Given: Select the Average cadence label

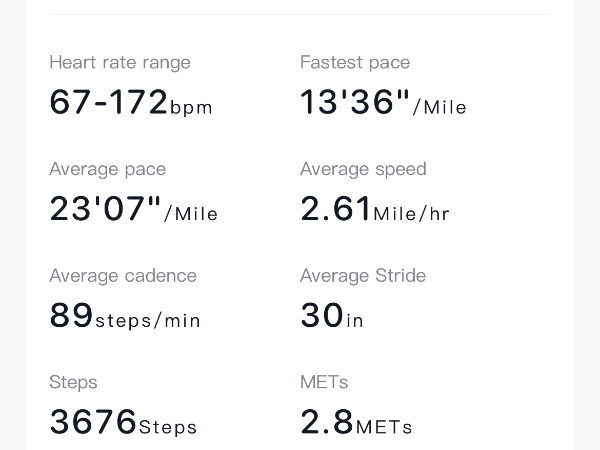Looking at the screenshot, I should tap(123, 275).
